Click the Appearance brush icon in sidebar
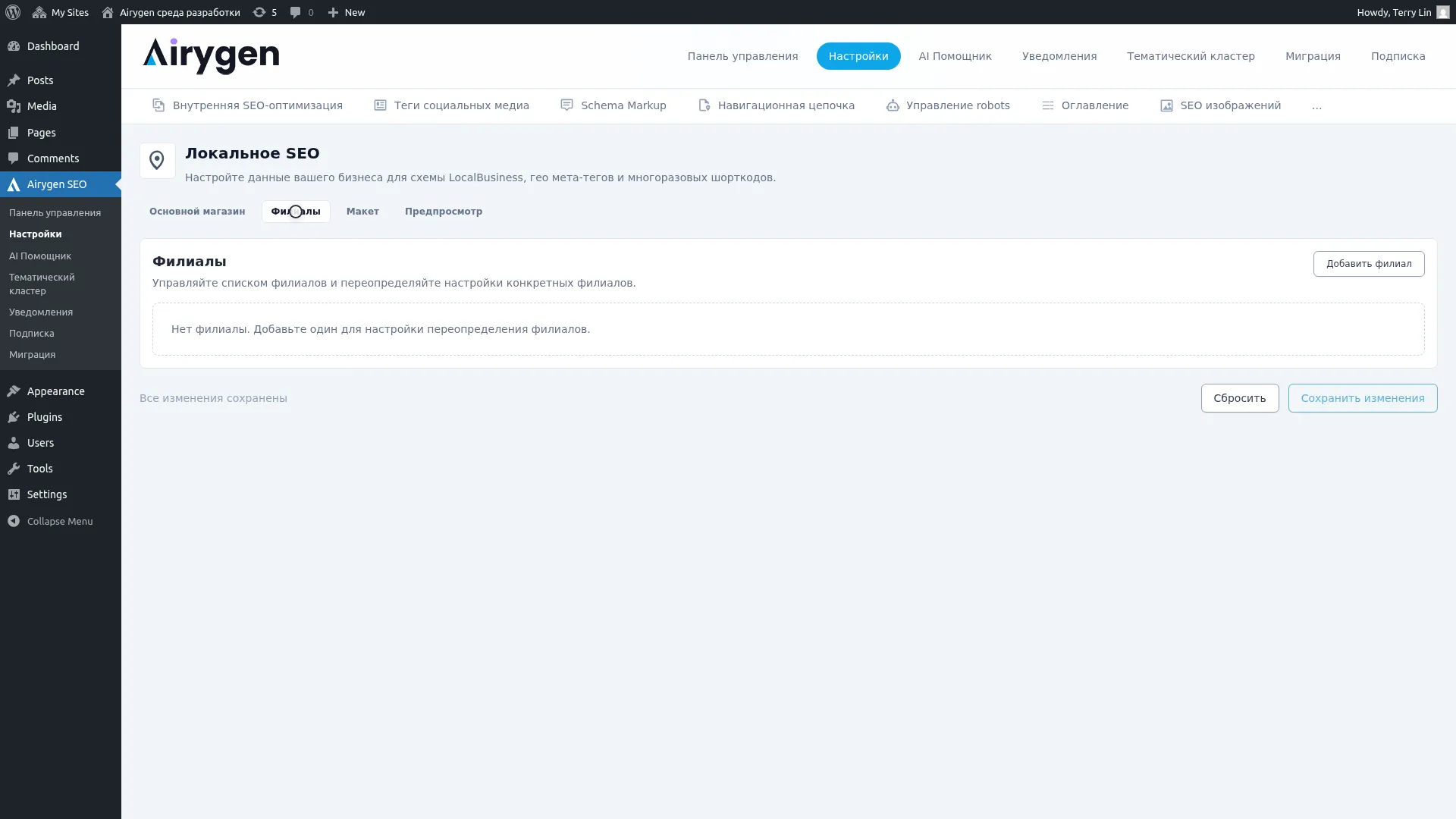The image size is (1456, 819). click(x=14, y=391)
